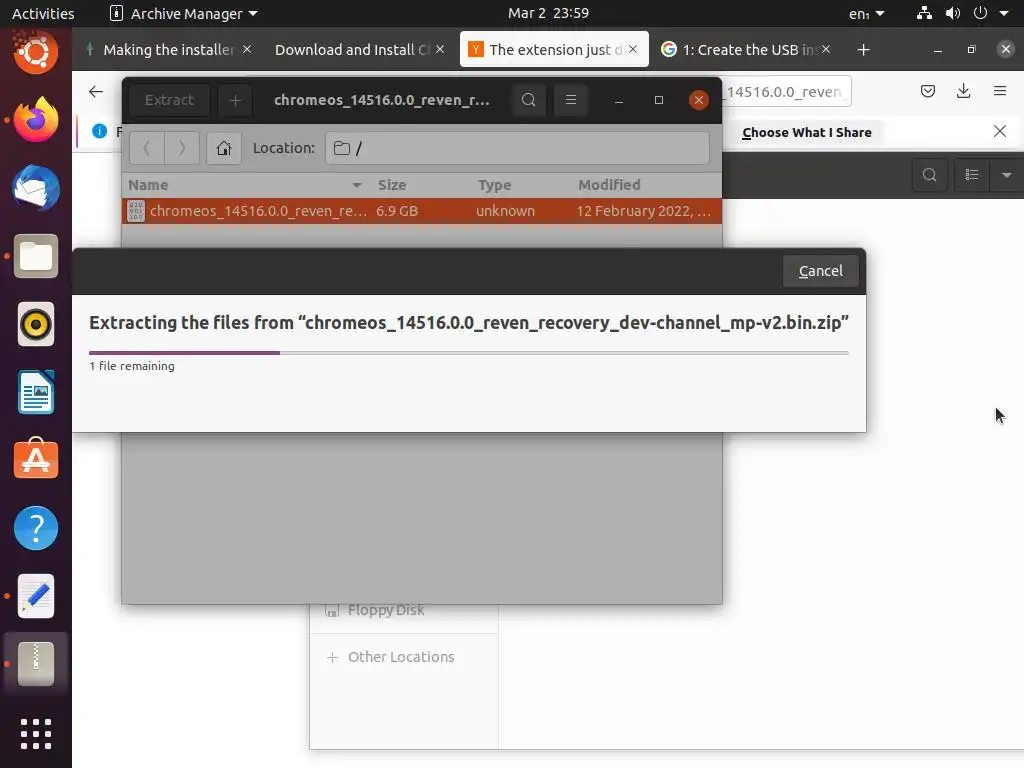
Task: Select the chromeos_14516.0.0_reven_re… file row
Action: point(422,211)
